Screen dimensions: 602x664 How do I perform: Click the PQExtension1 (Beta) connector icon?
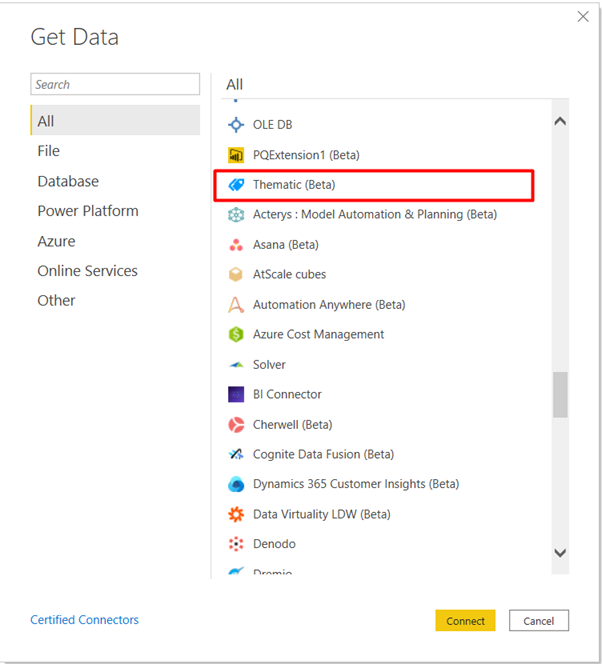(236, 155)
